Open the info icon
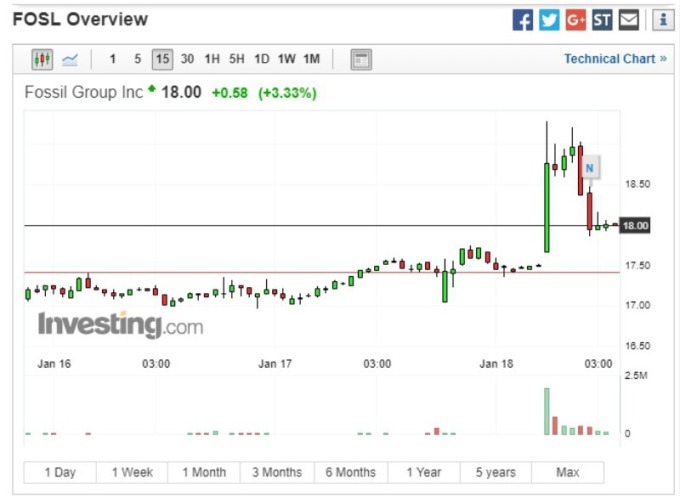This screenshot has height=496, width=680. (x=663, y=20)
